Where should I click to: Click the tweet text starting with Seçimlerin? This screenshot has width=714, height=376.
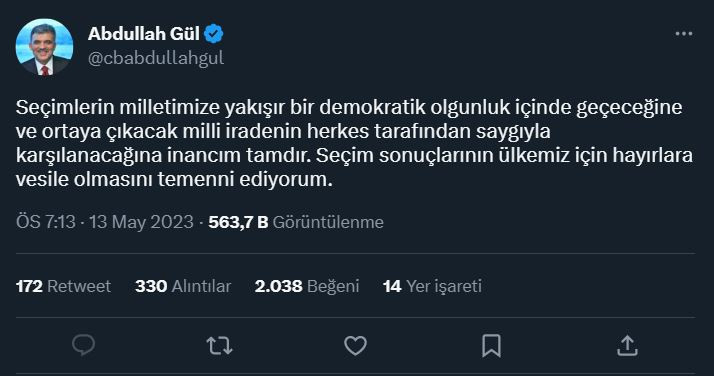coord(354,143)
